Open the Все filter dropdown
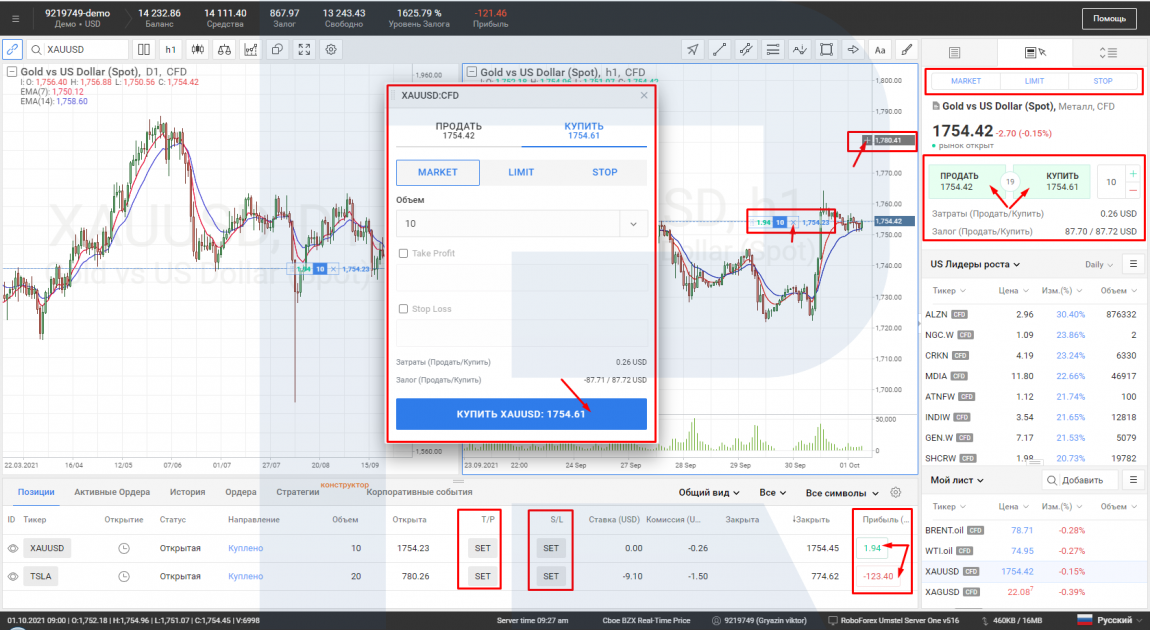The width and height of the screenshot is (1150, 630). (772, 492)
